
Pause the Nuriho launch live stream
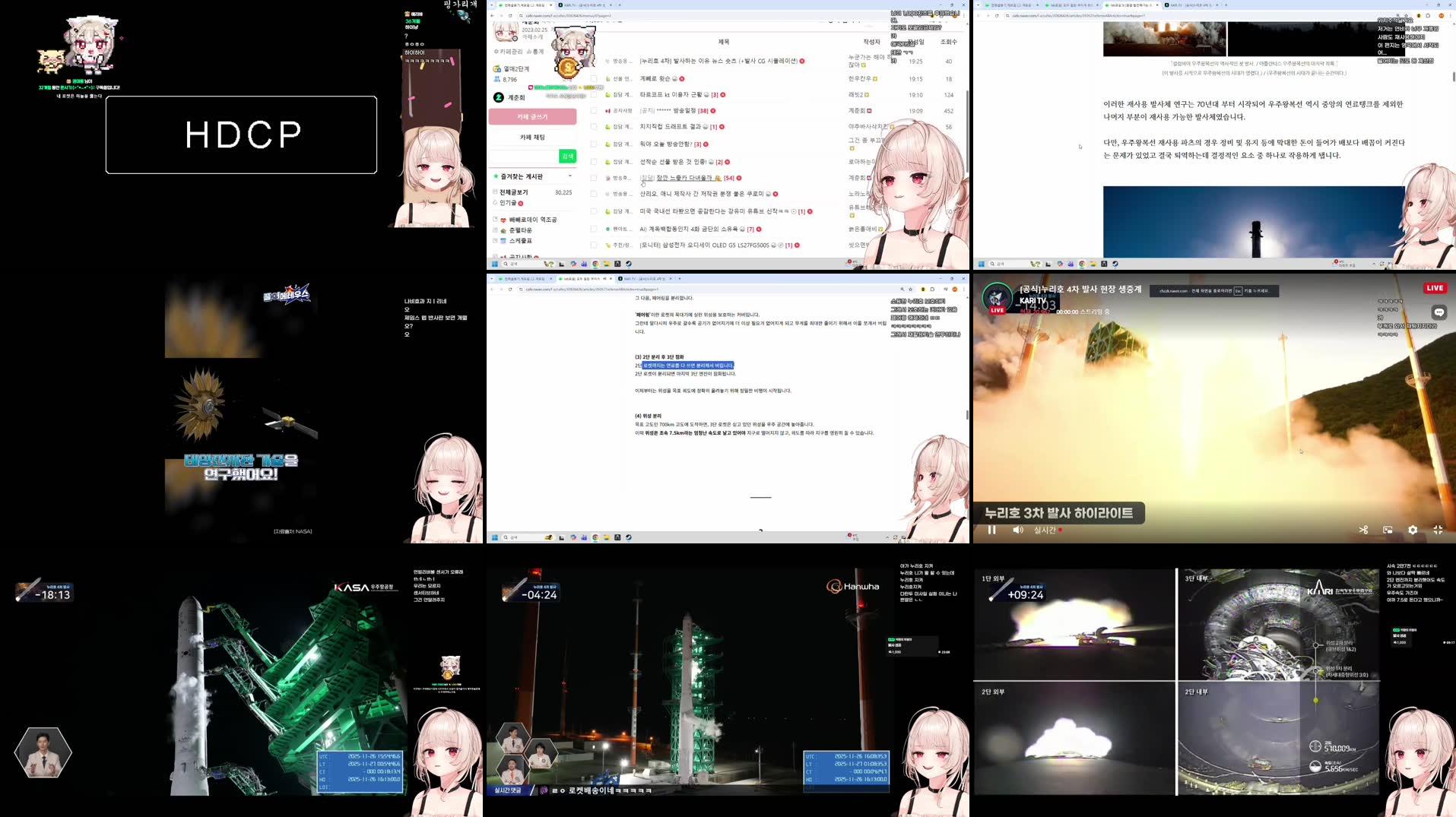[x=992, y=530]
